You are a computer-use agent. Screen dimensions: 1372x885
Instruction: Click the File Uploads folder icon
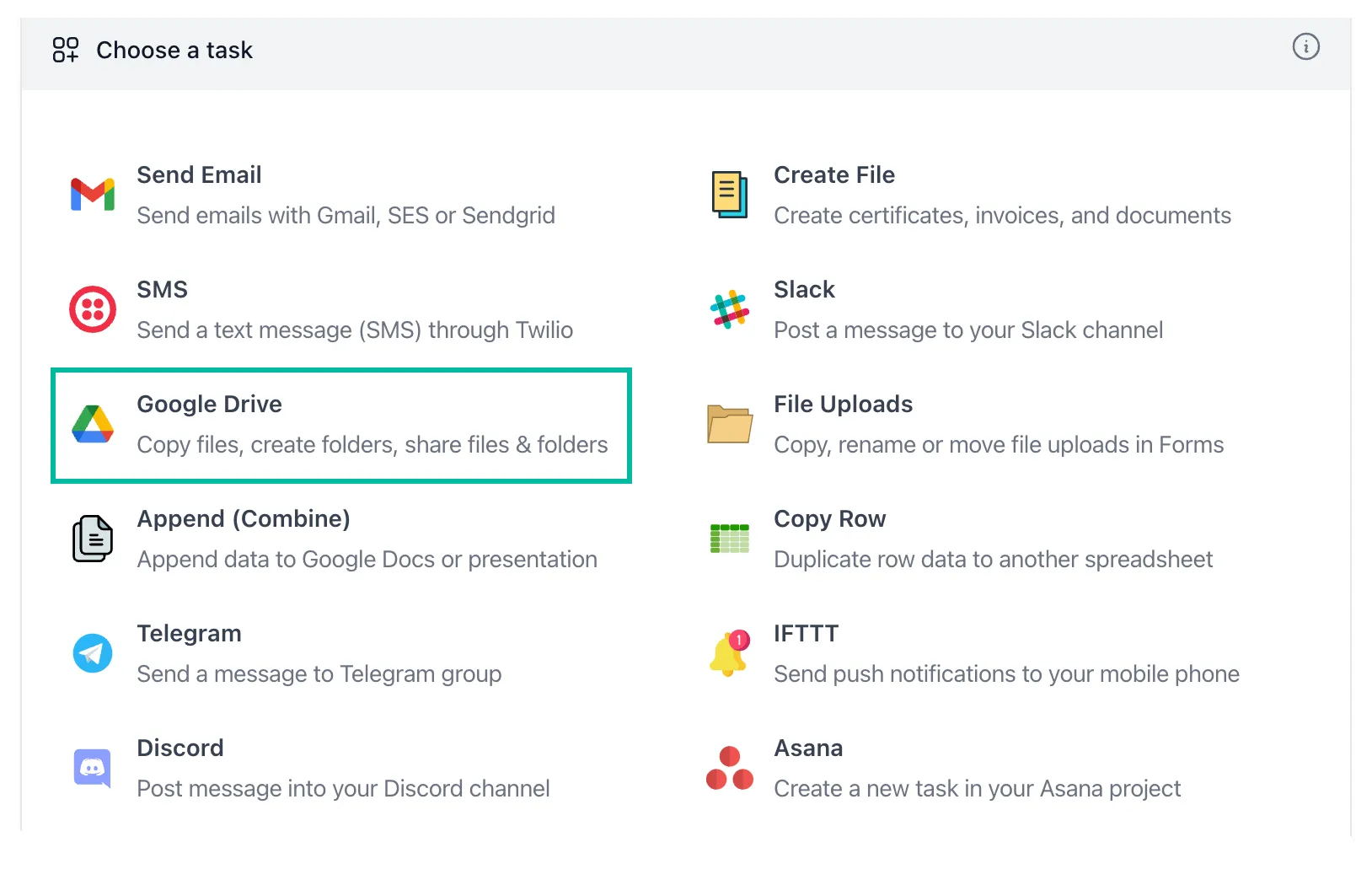729,423
